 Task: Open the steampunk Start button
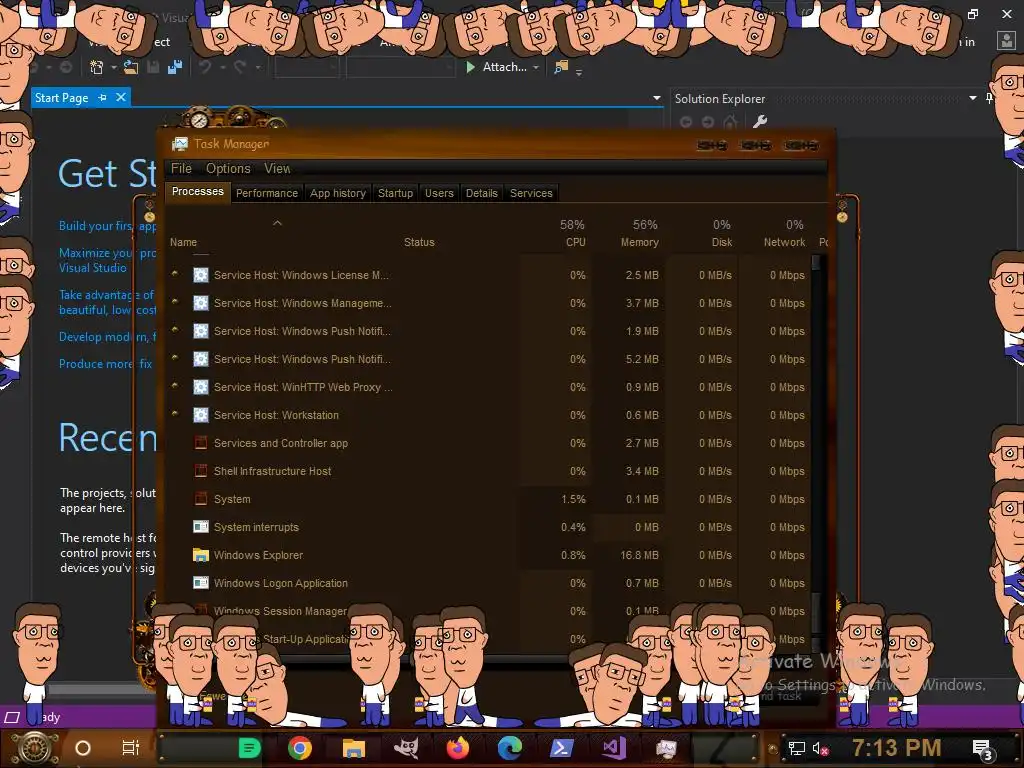(x=35, y=748)
